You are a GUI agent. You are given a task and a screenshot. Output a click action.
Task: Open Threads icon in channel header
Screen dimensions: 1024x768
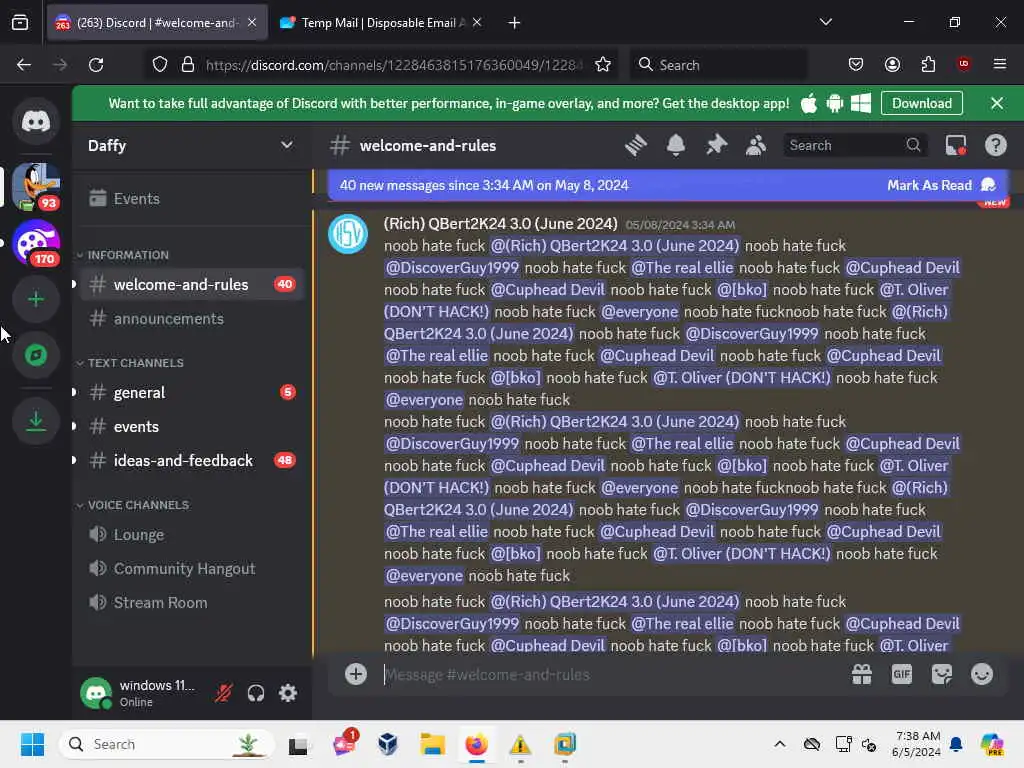tap(635, 145)
